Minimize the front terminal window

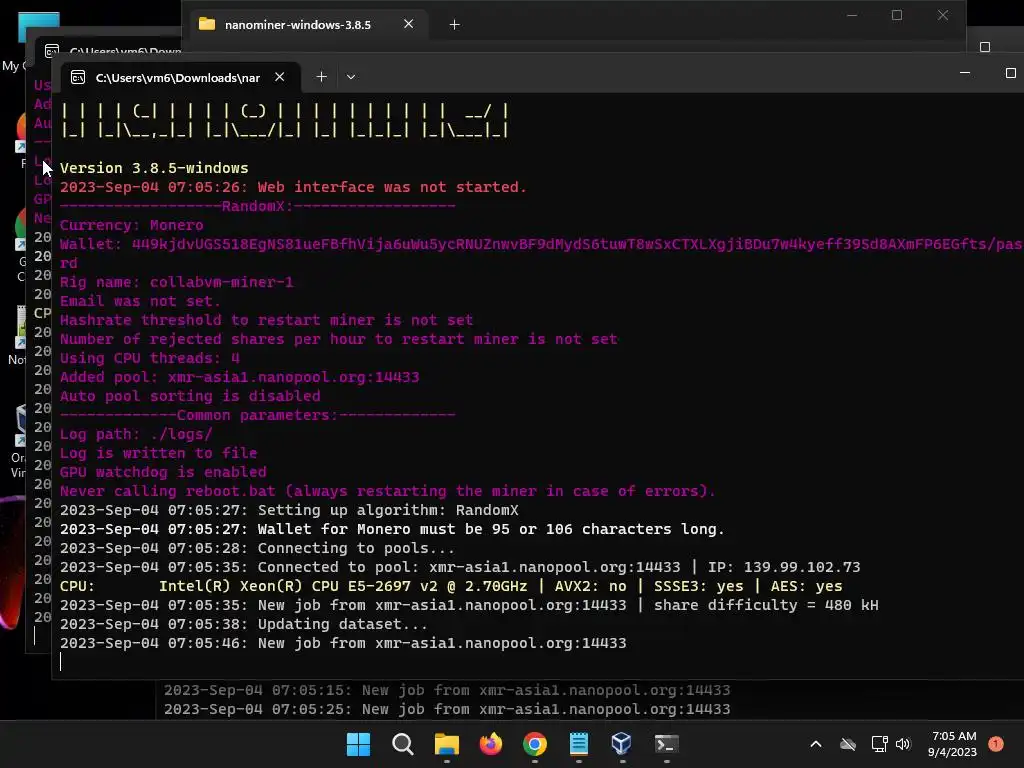click(965, 73)
